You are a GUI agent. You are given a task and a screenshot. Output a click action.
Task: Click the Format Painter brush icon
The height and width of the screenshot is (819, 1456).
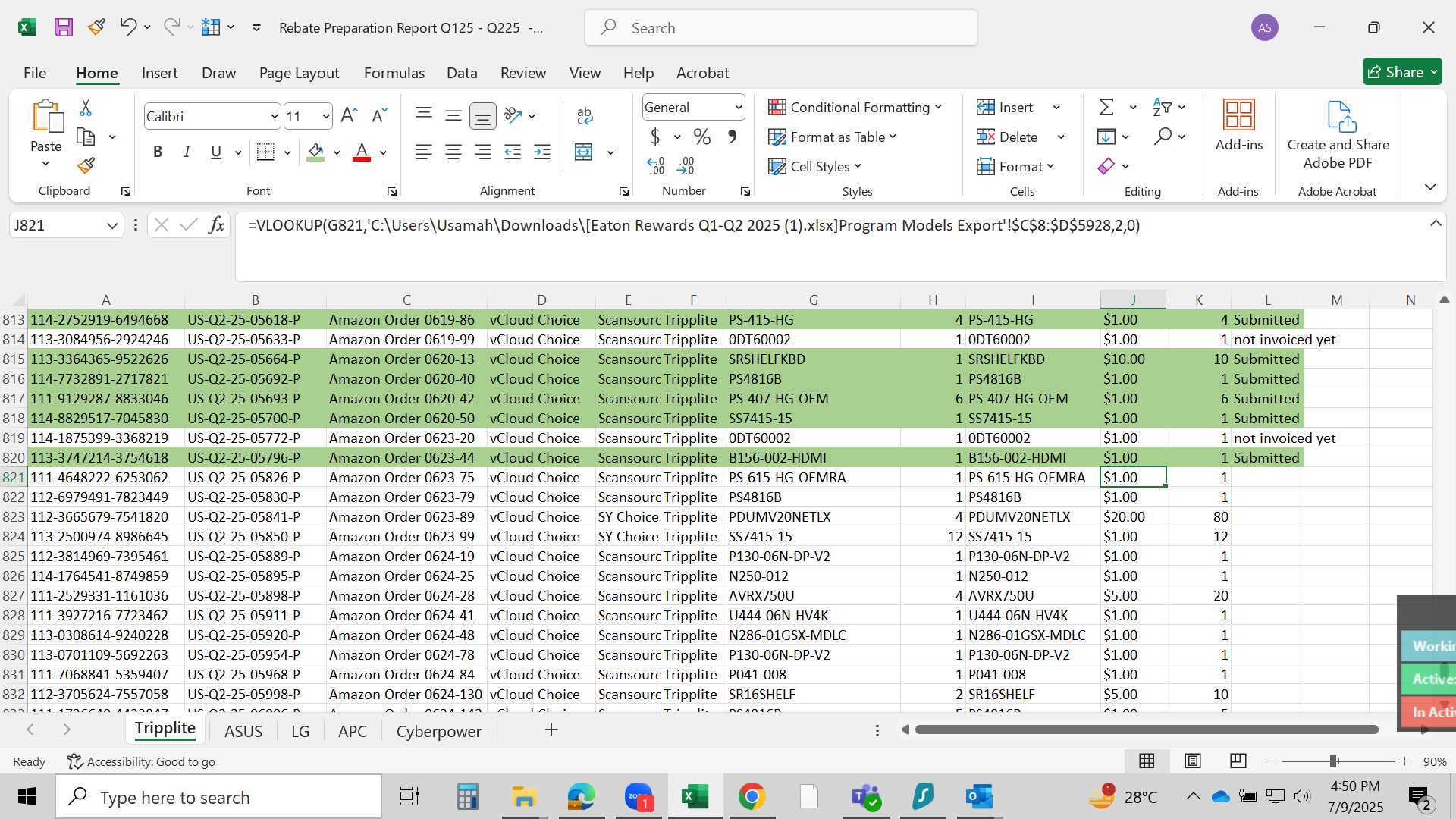(86, 165)
